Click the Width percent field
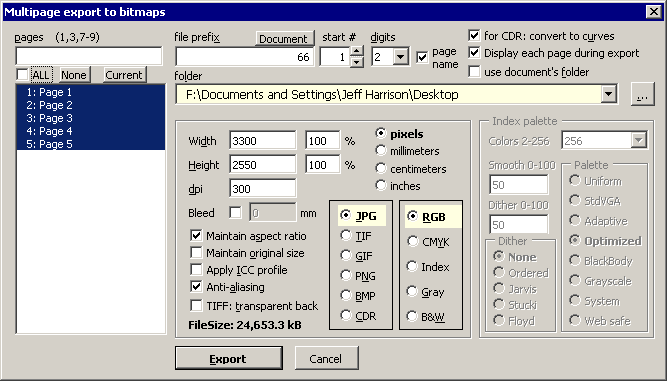Screen dimensions: 667x381 (x=322, y=140)
